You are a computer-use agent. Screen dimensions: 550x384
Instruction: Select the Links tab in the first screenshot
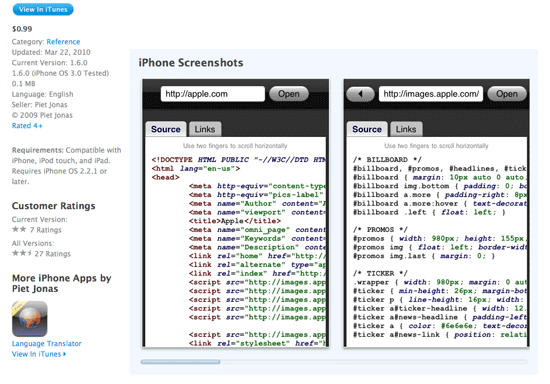tap(205, 129)
